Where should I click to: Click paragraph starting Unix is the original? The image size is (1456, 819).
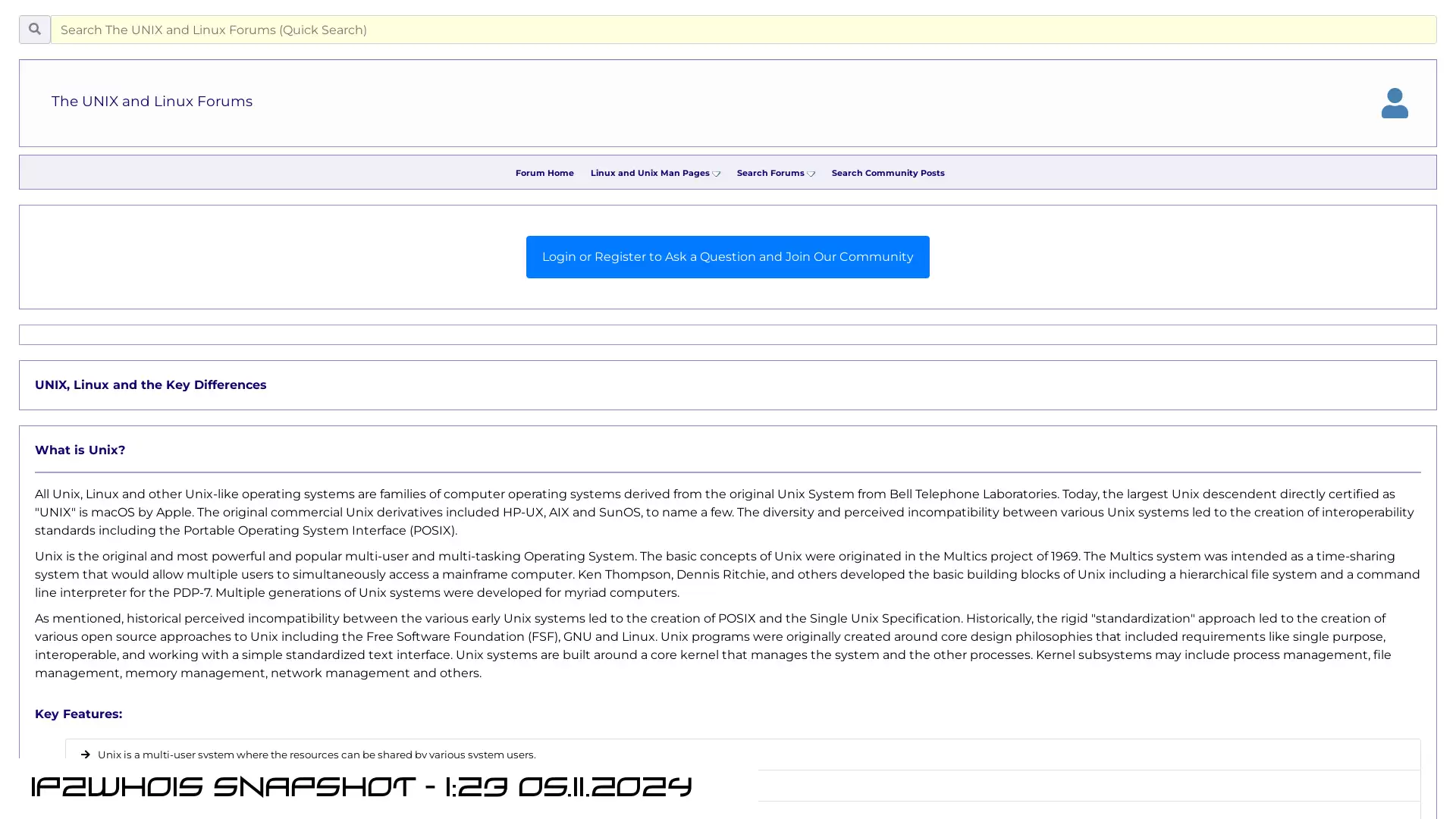(x=726, y=575)
